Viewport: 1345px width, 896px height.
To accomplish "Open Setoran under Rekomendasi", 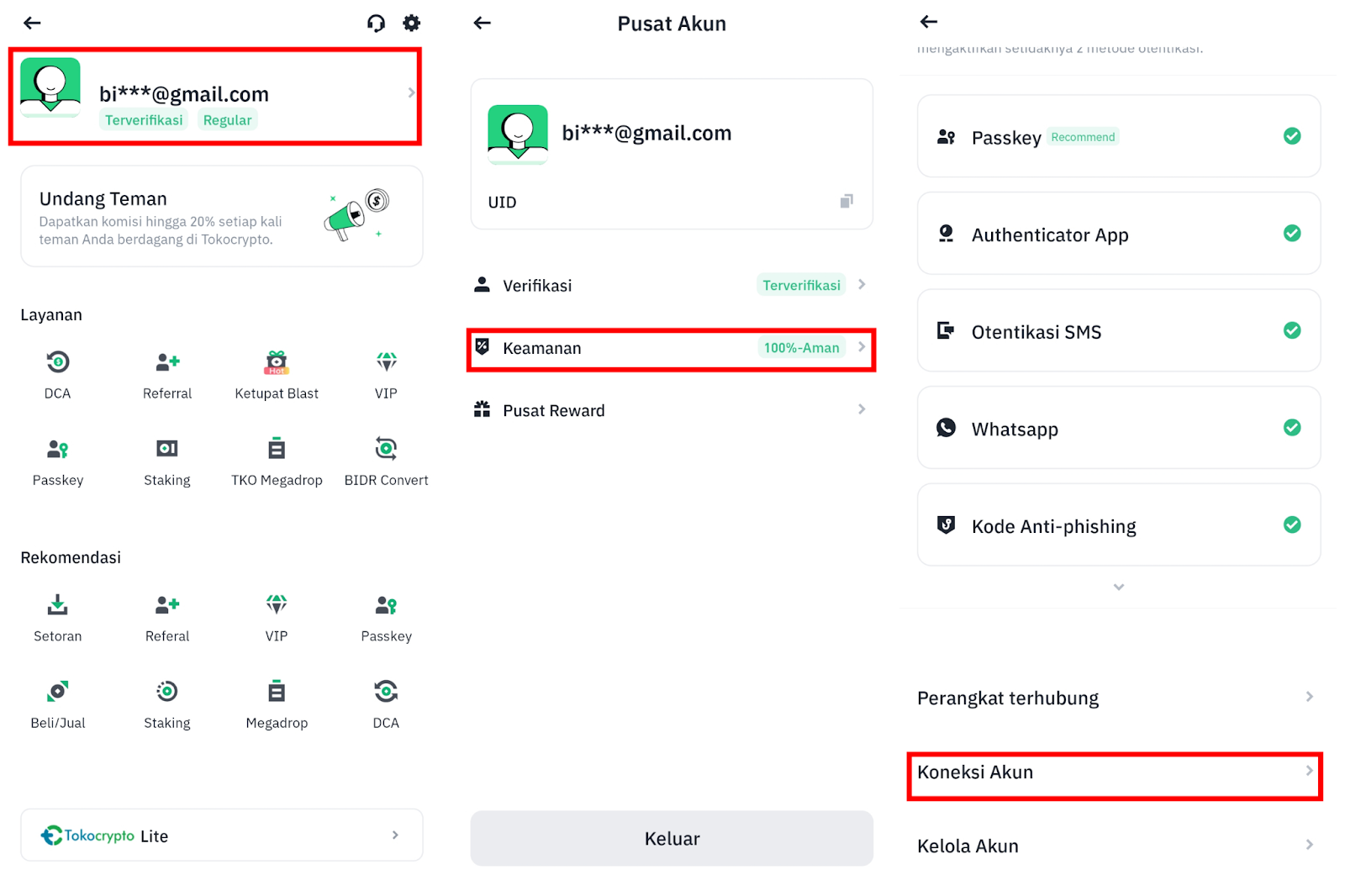I will point(57,619).
